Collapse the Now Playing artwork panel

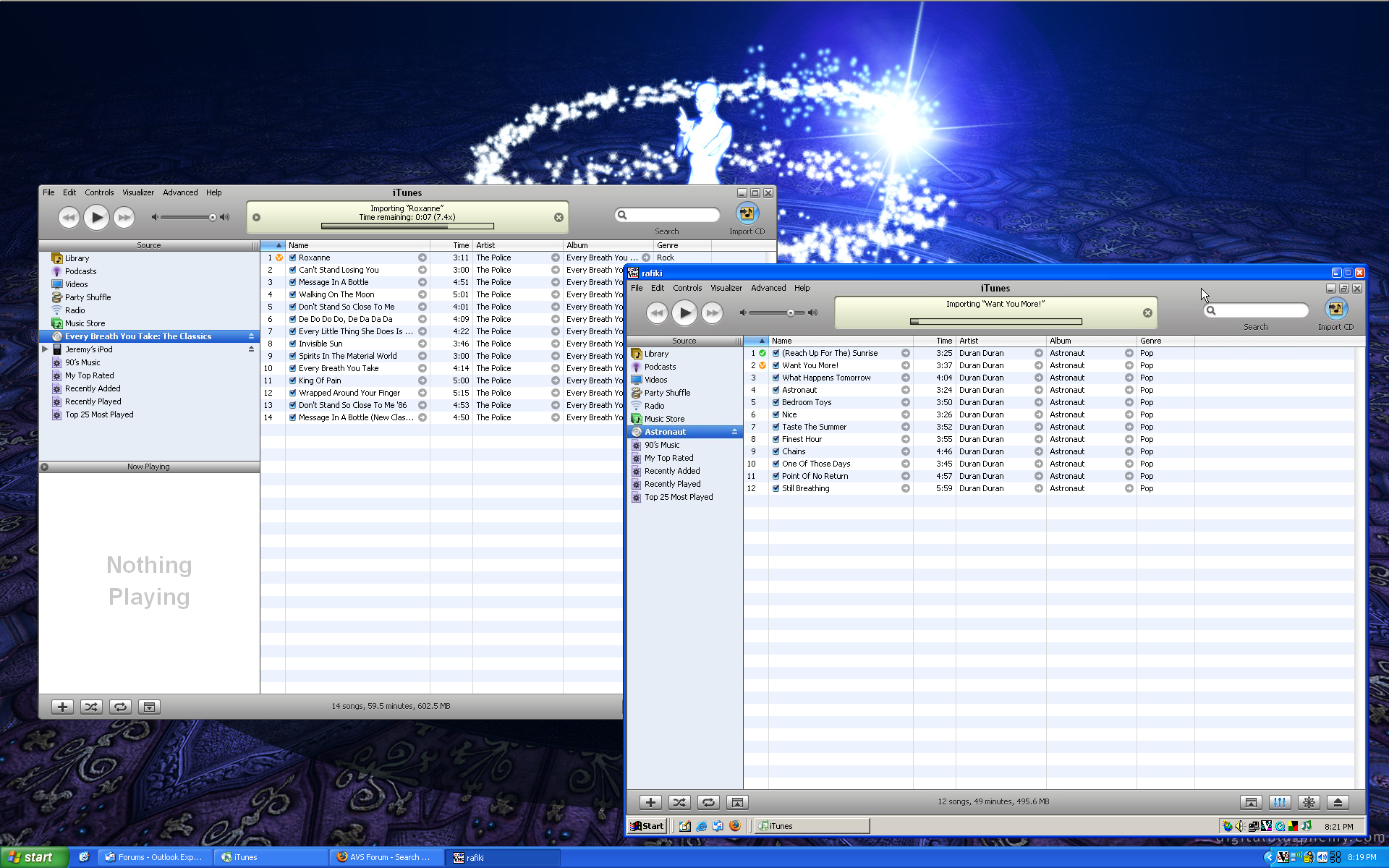point(45,467)
